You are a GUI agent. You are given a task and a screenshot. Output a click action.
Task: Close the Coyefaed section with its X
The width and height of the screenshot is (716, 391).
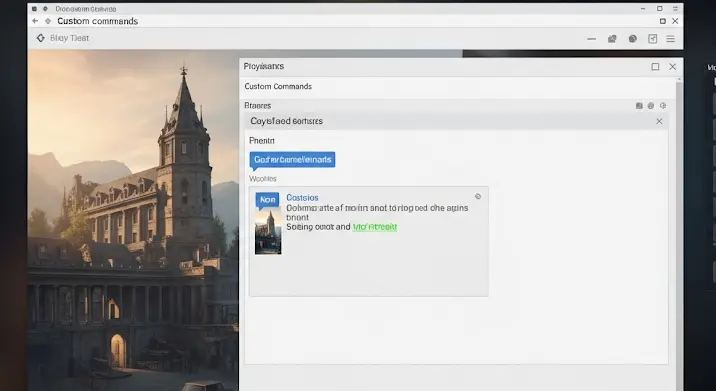pos(659,121)
